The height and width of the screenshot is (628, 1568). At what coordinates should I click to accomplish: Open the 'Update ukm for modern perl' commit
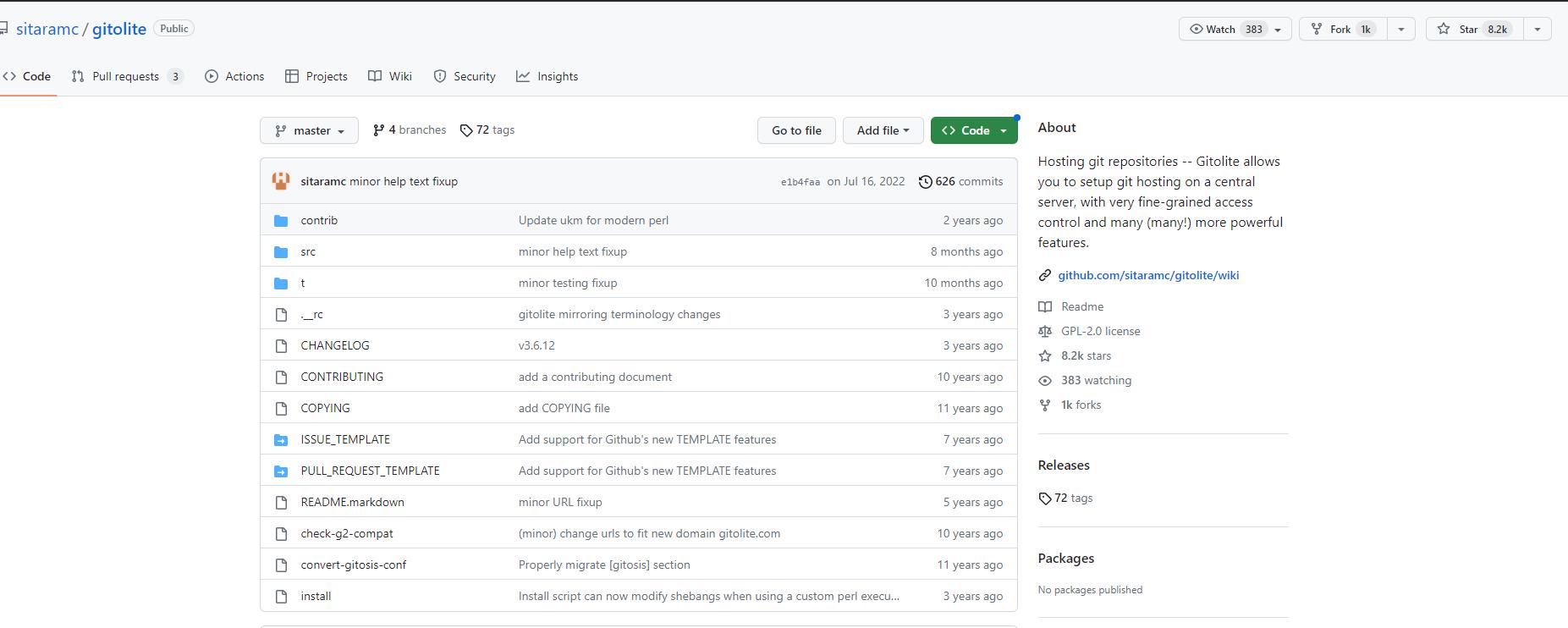[593, 220]
